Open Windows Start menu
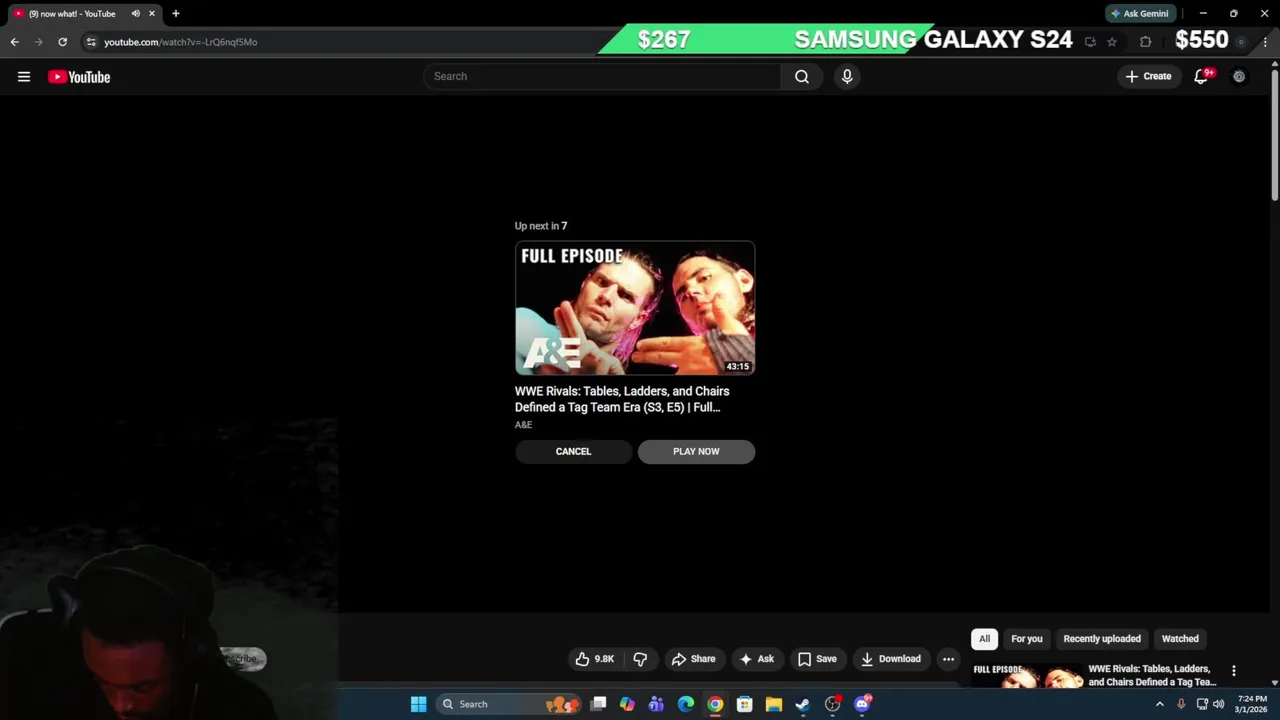The image size is (1280, 720). (419, 704)
